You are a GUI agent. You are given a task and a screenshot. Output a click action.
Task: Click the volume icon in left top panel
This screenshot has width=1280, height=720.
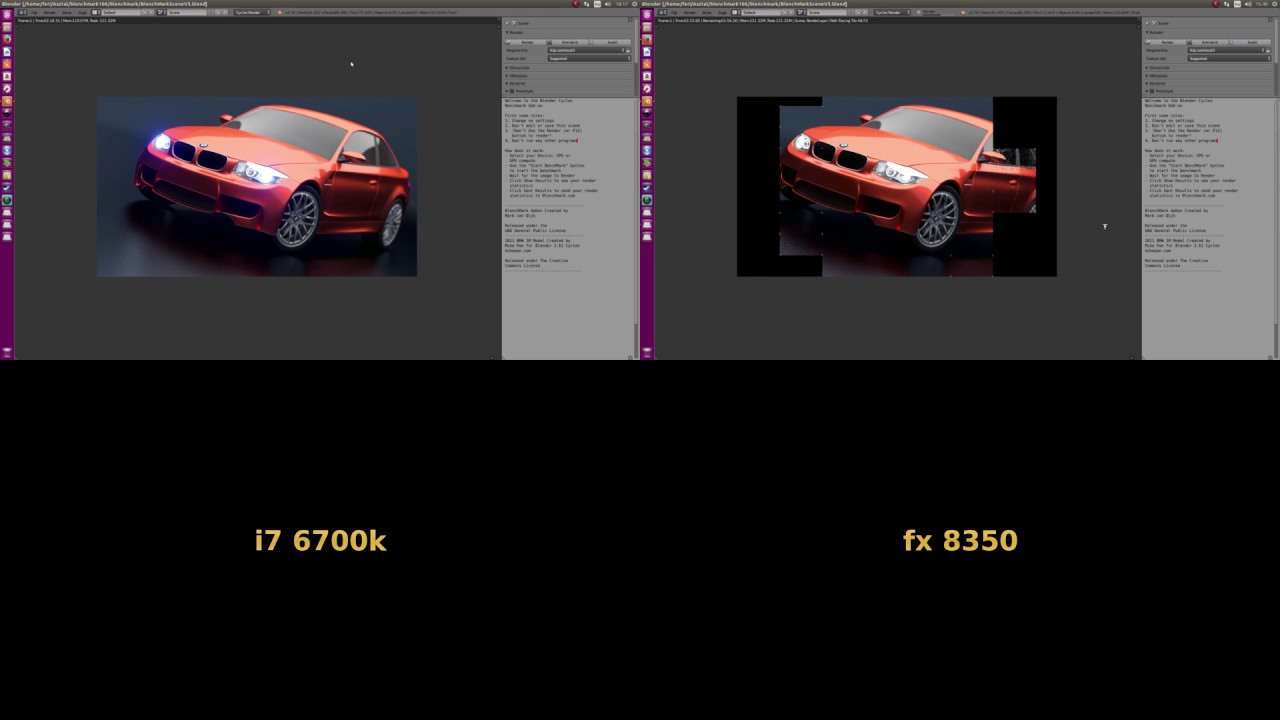[607, 4]
